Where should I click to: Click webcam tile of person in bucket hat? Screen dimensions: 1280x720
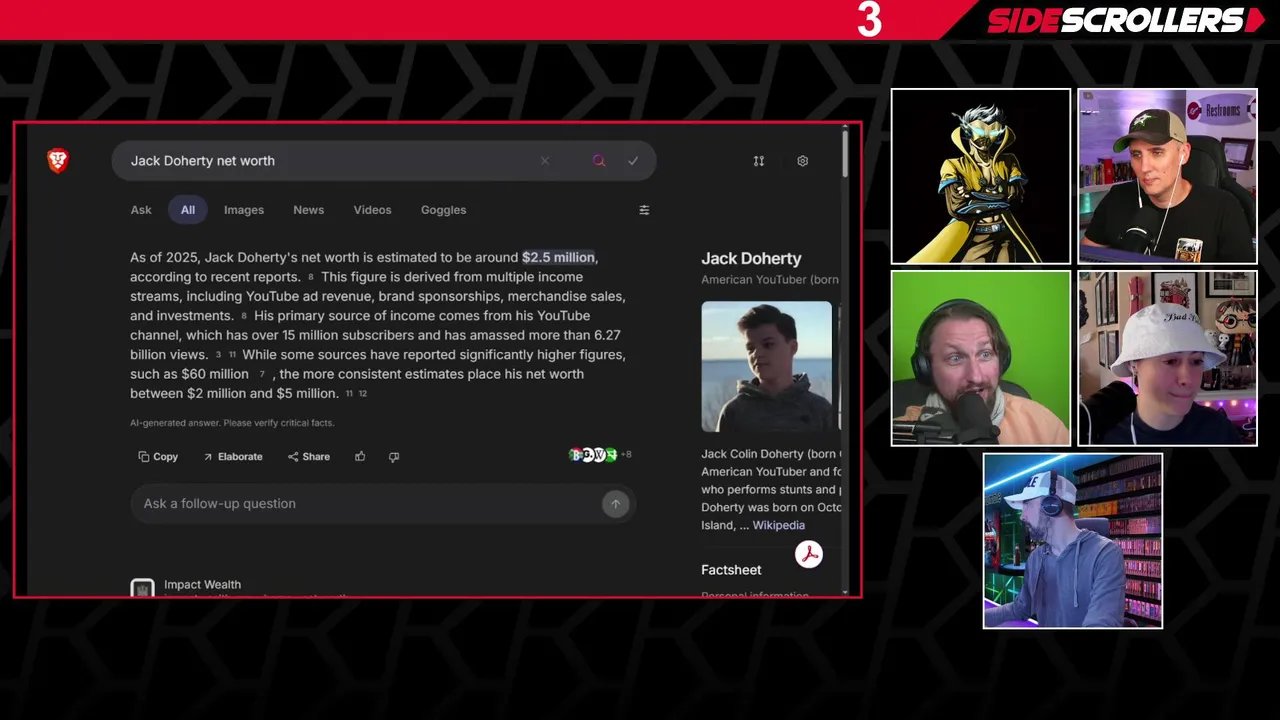coord(1167,358)
